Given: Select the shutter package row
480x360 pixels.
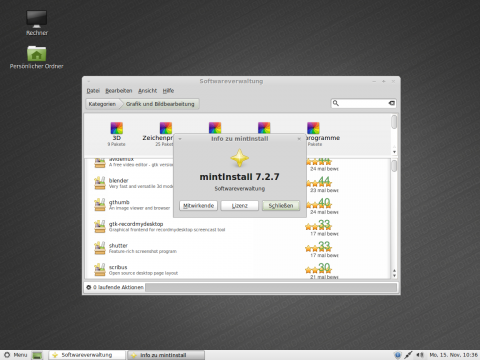Looking at the screenshot, I should [x=237, y=249].
